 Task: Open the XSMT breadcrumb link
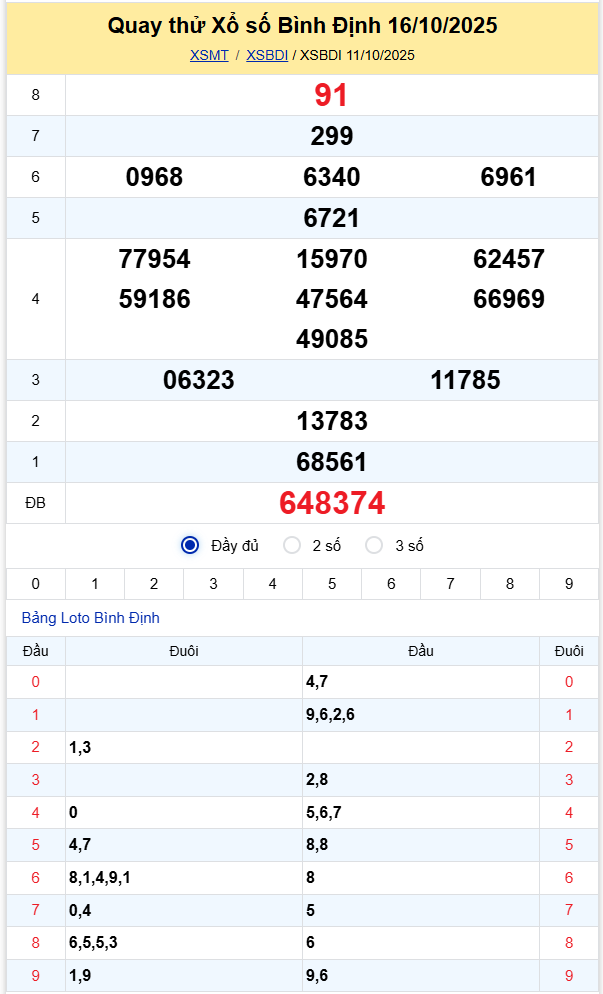click(x=209, y=55)
